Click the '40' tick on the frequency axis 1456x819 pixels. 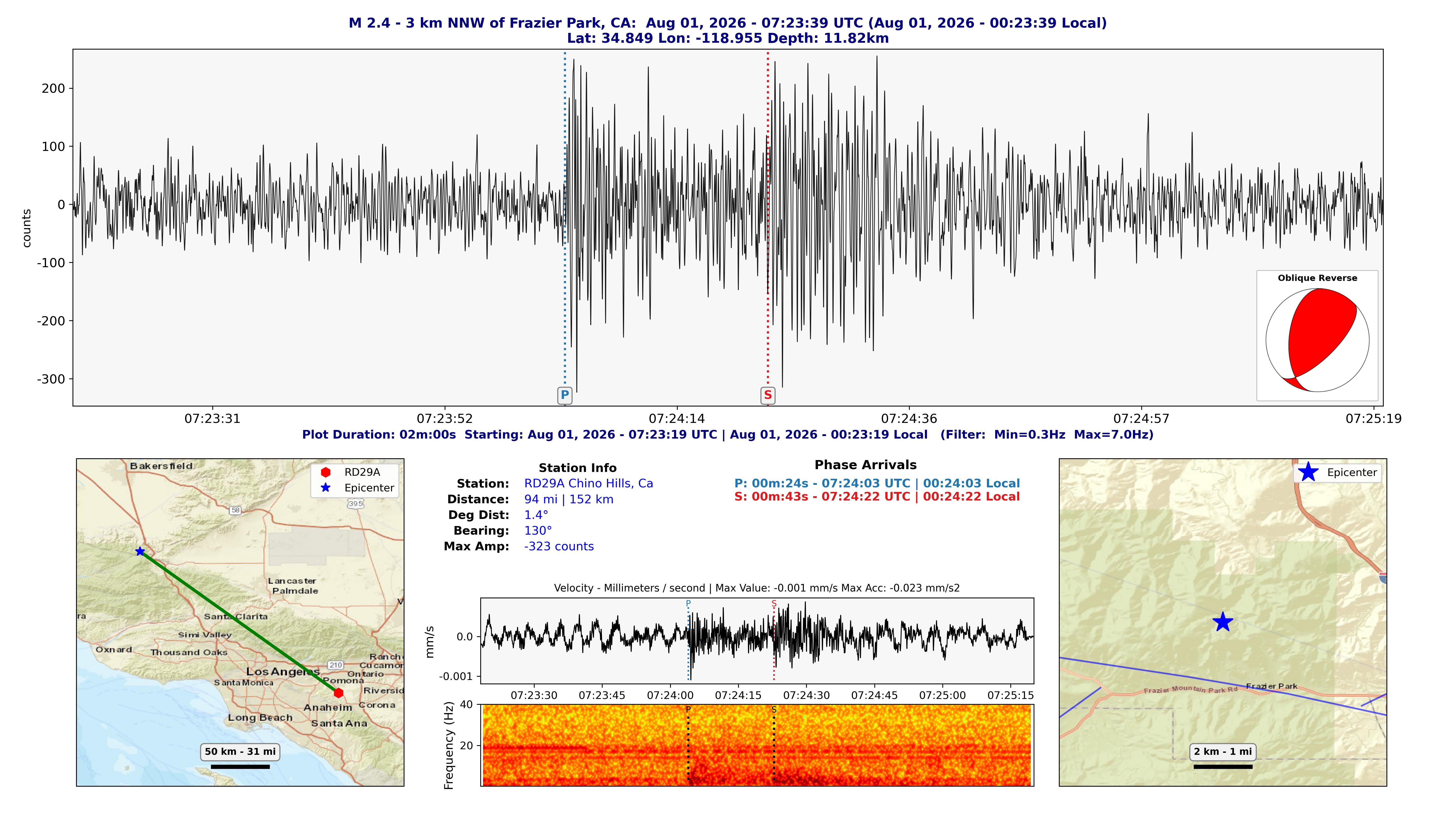pyautogui.click(x=467, y=705)
